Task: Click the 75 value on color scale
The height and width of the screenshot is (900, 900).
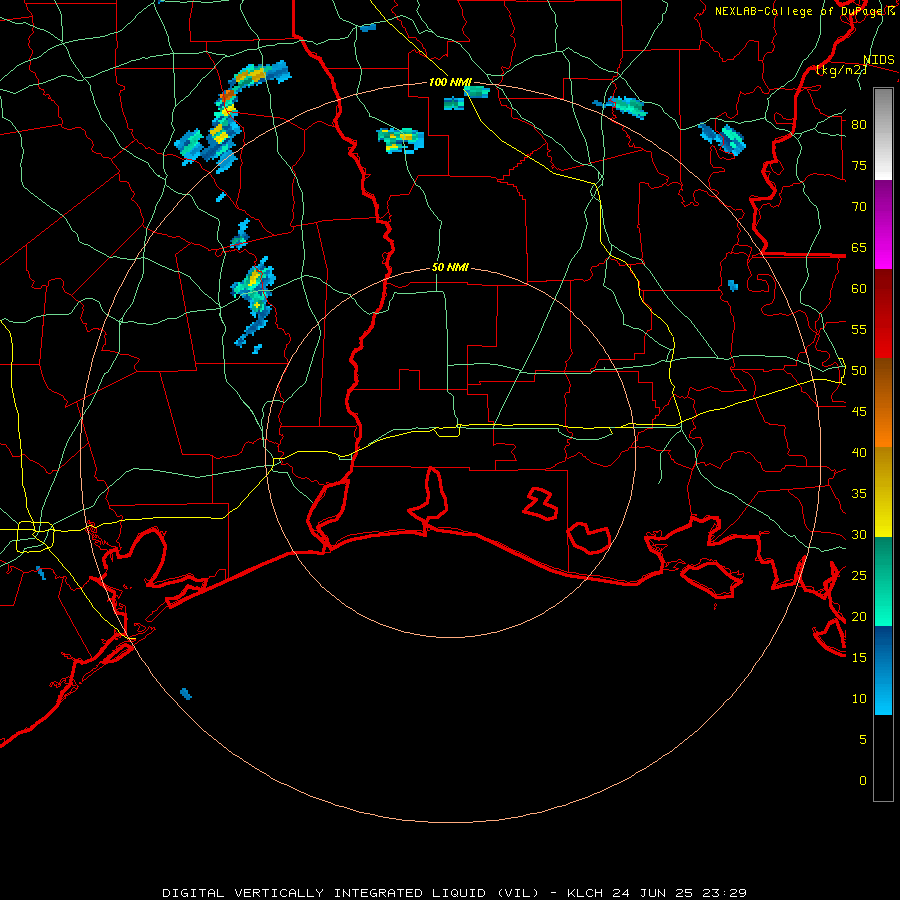Action: (x=859, y=166)
